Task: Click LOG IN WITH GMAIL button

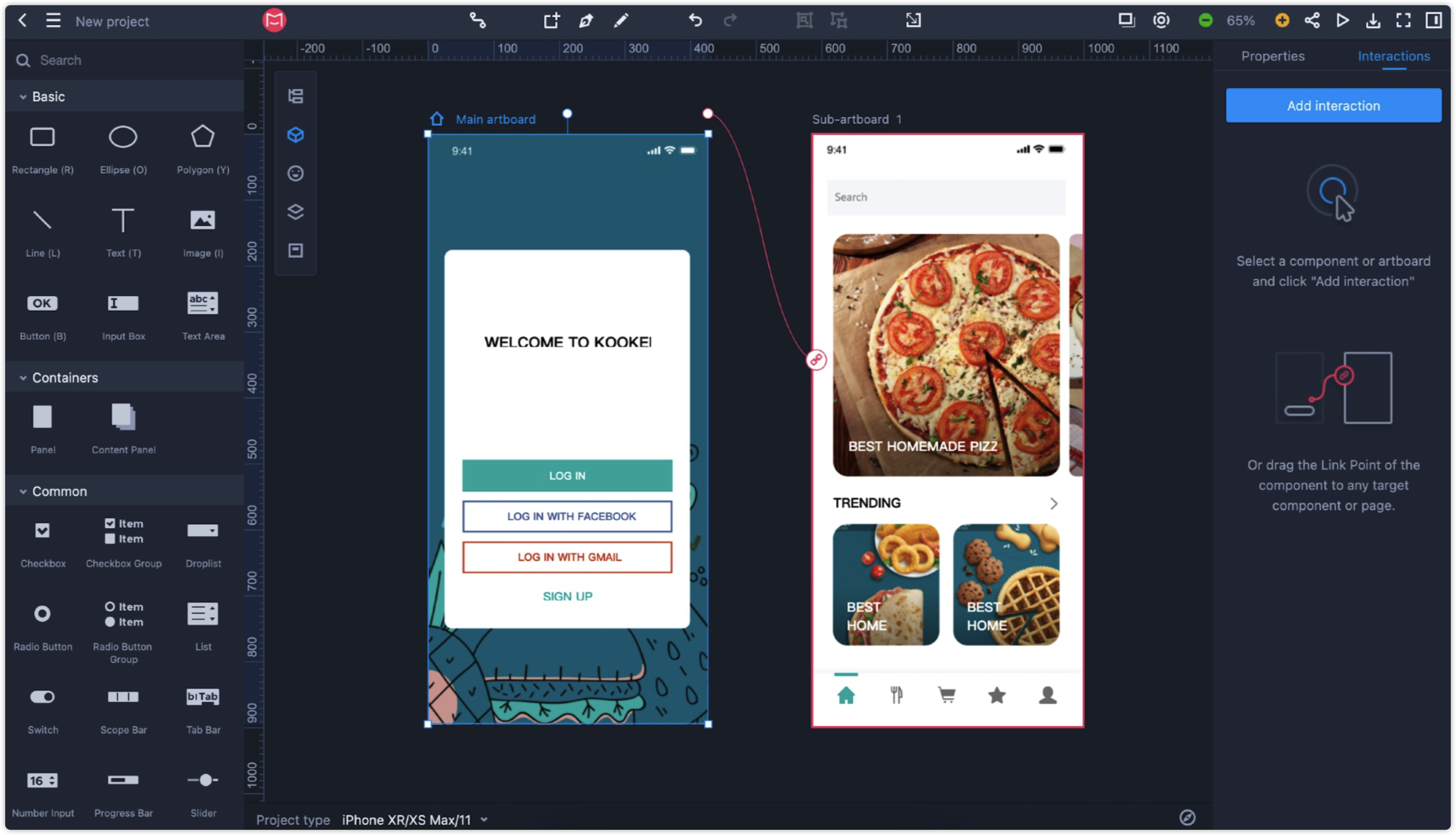Action: pyautogui.click(x=567, y=557)
